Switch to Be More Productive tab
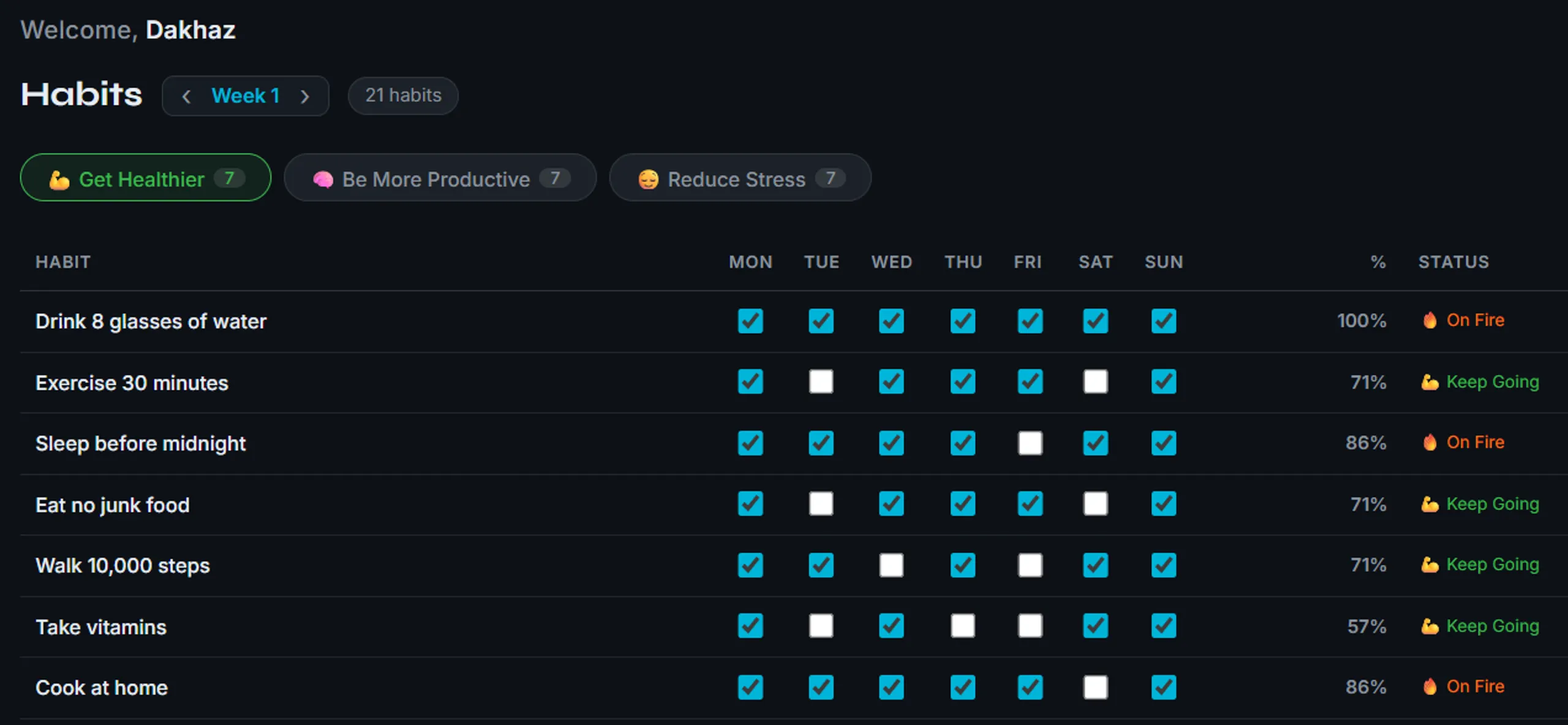The height and width of the screenshot is (725, 1568). pos(440,178)
